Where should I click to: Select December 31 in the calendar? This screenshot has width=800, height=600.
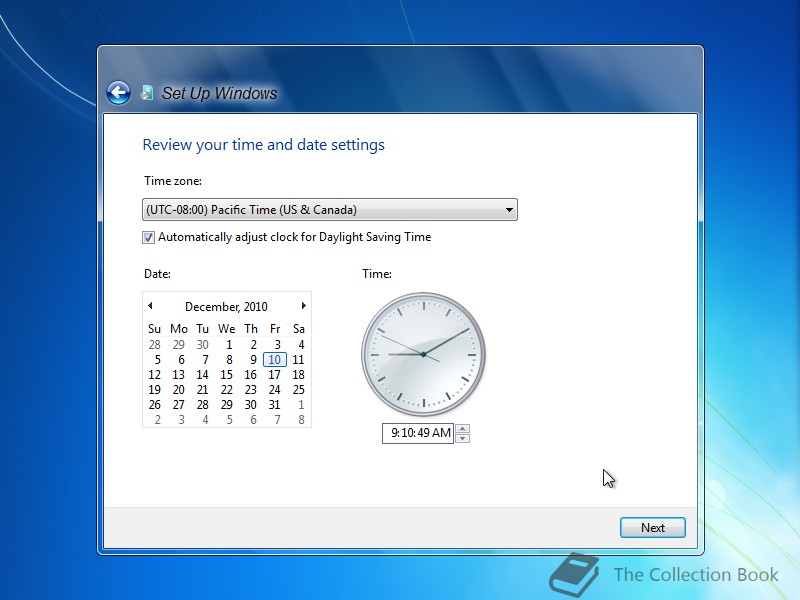point(274,405)
